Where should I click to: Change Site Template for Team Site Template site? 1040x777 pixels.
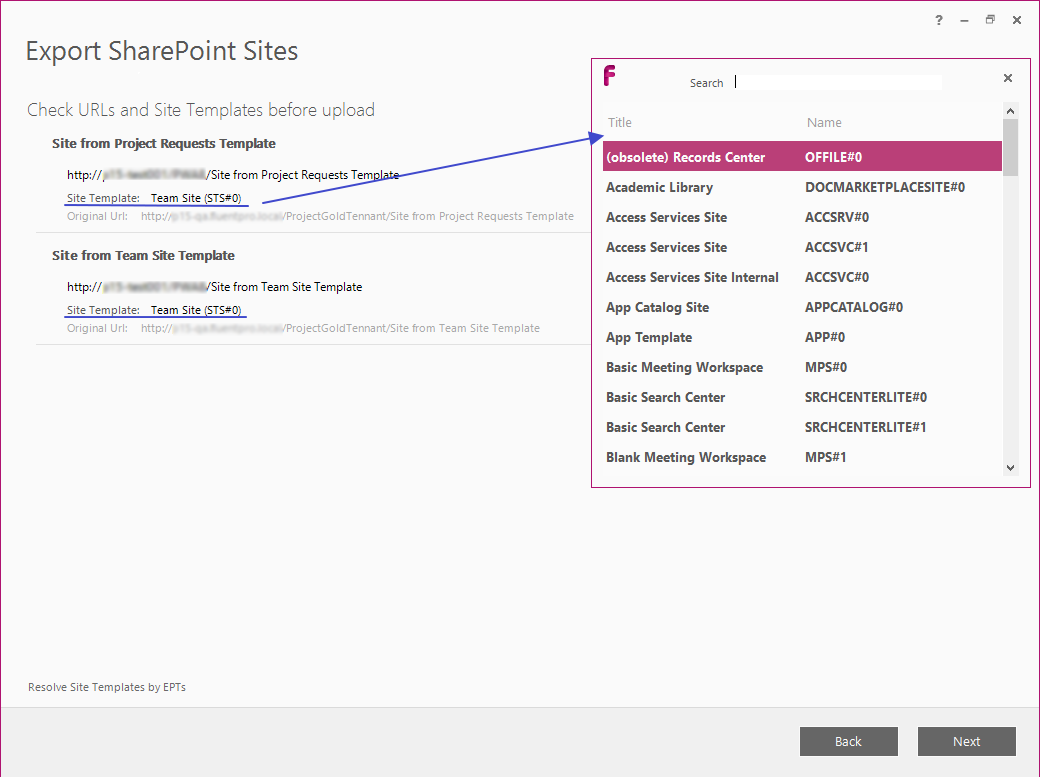tap(196, 310)
